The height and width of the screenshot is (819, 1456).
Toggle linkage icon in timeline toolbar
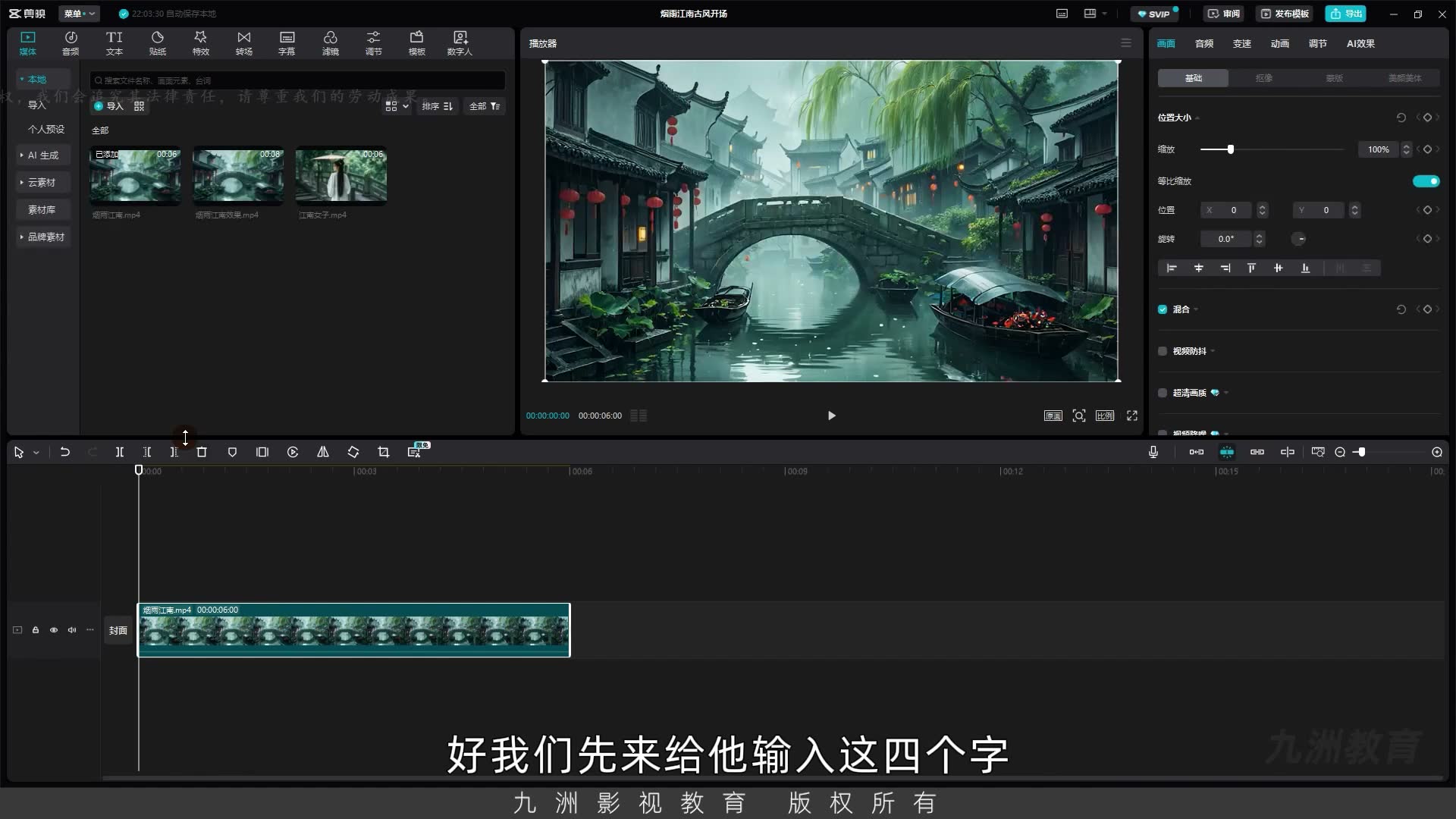1257,452
